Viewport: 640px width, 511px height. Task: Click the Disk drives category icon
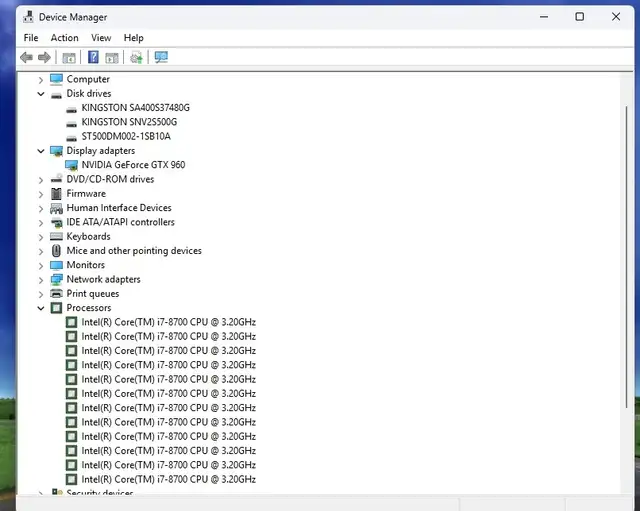click(56, 95)
